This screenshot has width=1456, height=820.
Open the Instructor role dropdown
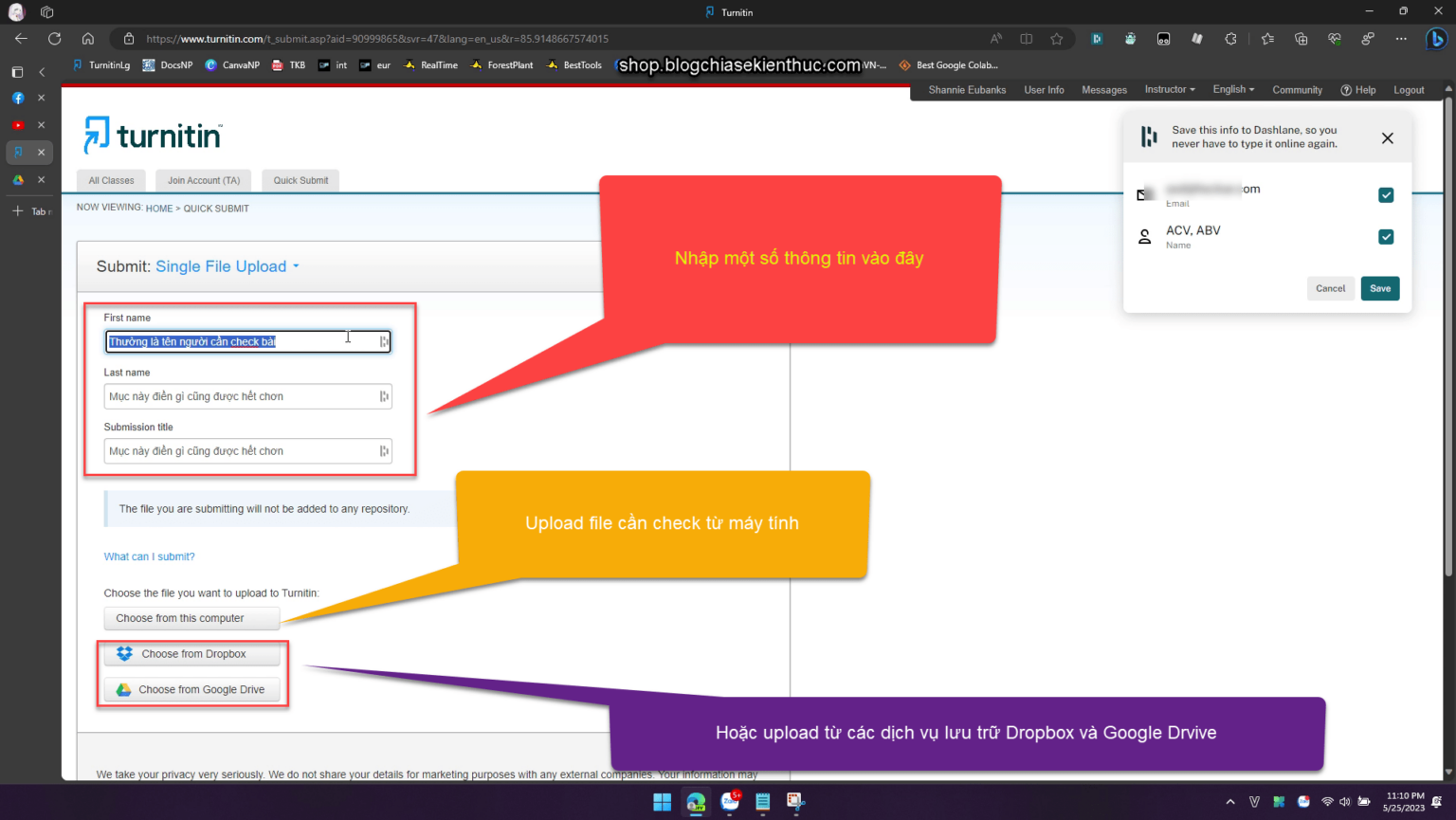pos(1170,89)
